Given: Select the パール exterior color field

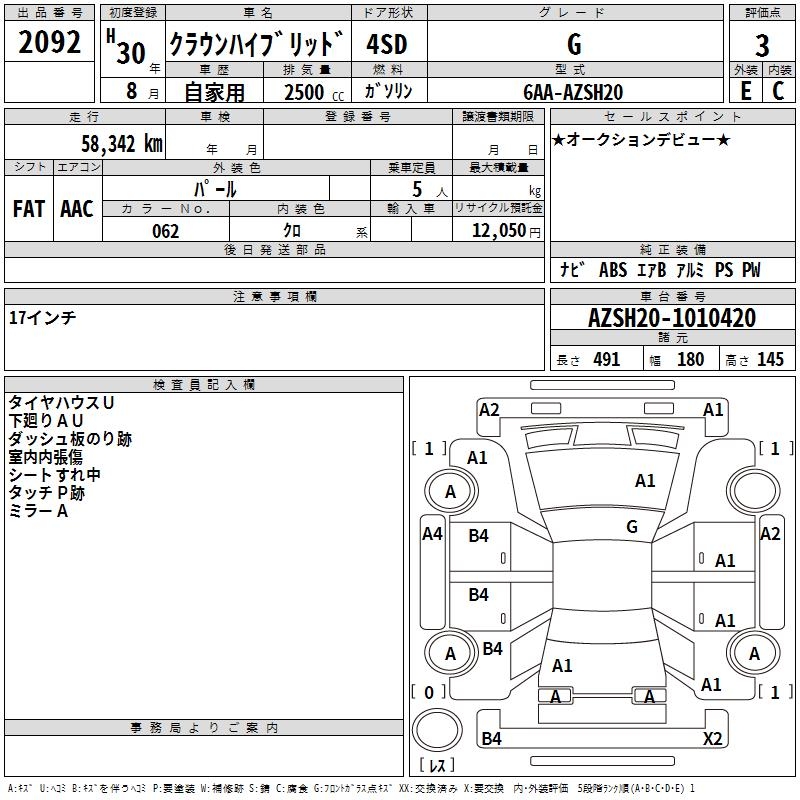Looking at the screenshot, I should 215,188.
